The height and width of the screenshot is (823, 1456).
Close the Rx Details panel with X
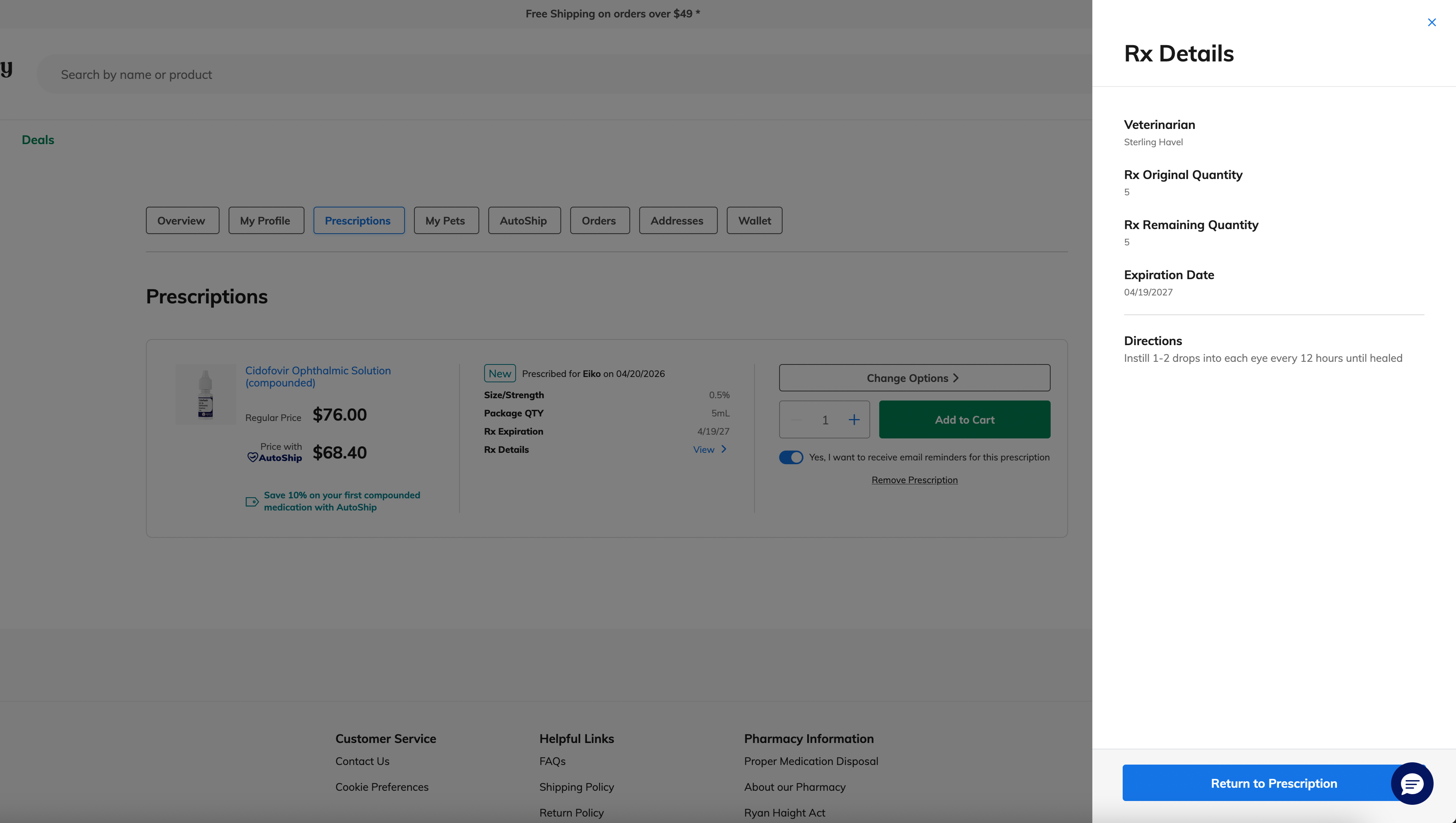pos(1431,23)
